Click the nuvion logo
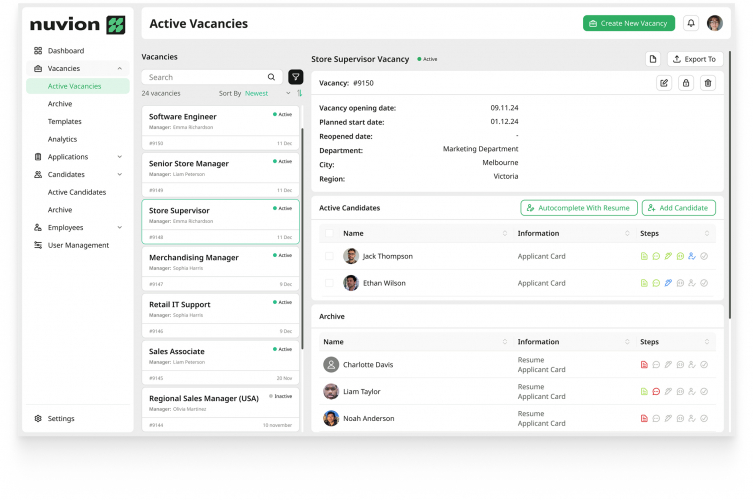This screenshot has width=753, height=500. (77, 24)
